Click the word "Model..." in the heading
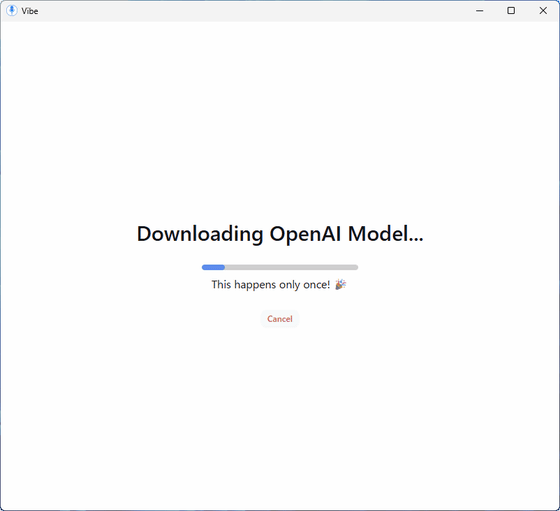The width and height of the screenshot is (560, 511). pos(386,234)
